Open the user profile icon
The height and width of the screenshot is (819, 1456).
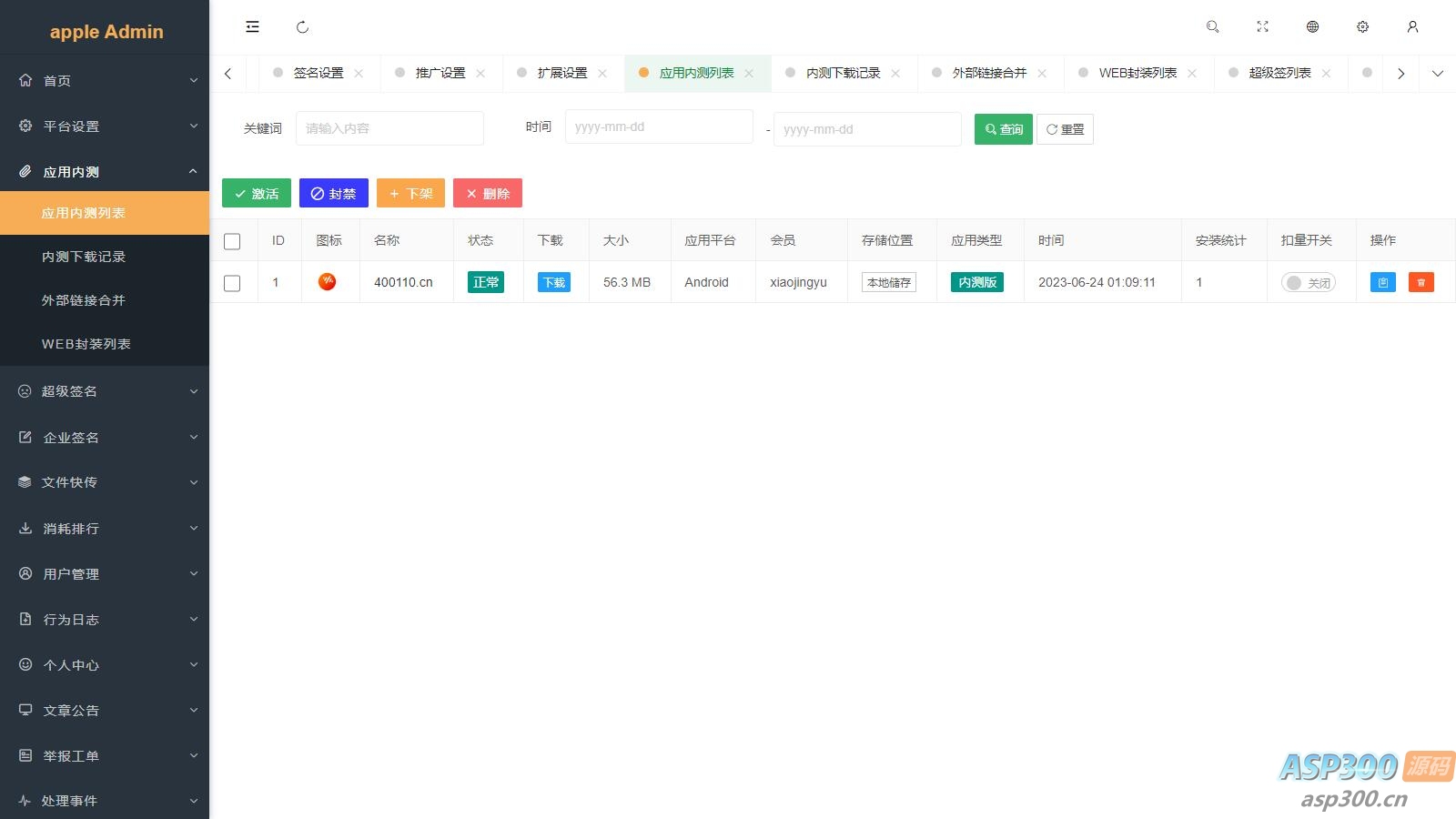coord(1412,27)
